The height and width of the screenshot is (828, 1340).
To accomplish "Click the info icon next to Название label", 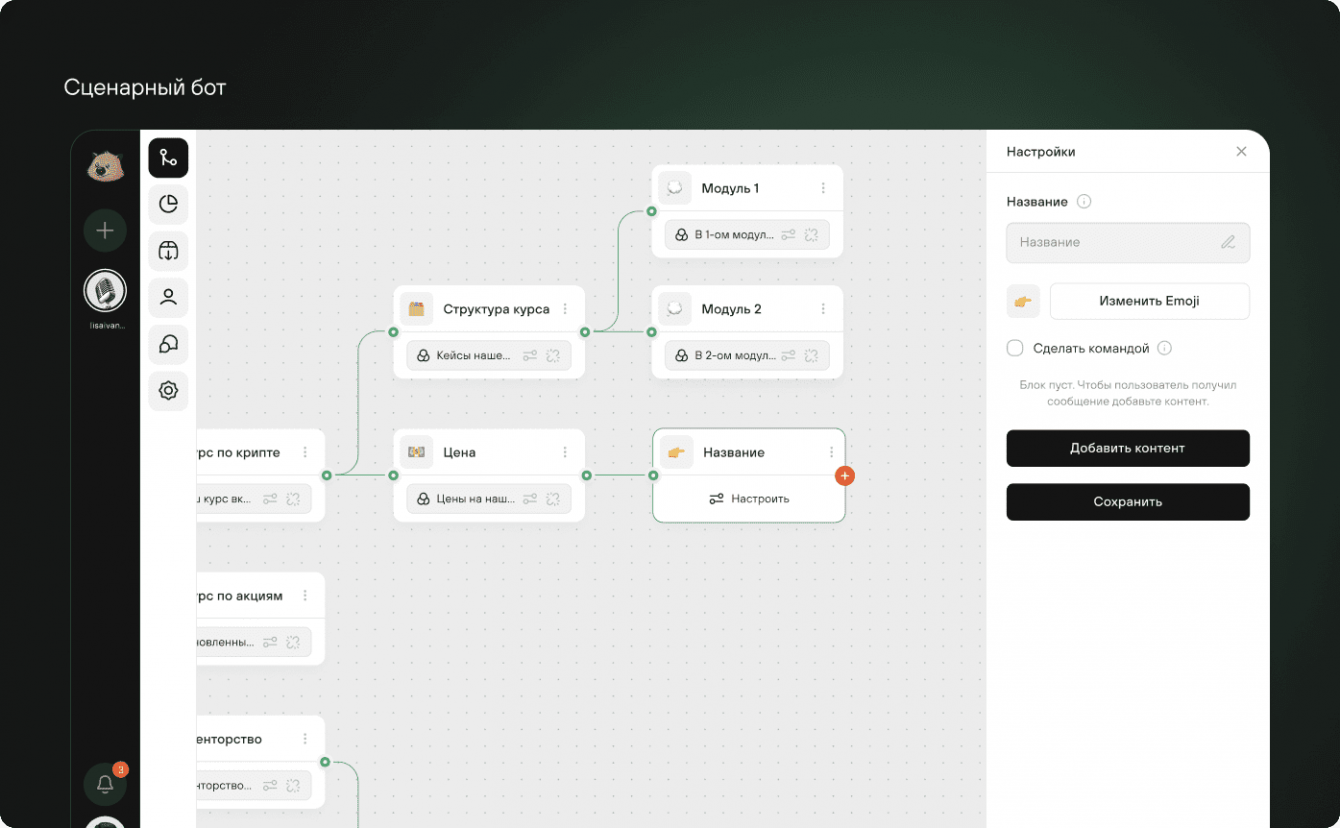I will pos(1084,202).
